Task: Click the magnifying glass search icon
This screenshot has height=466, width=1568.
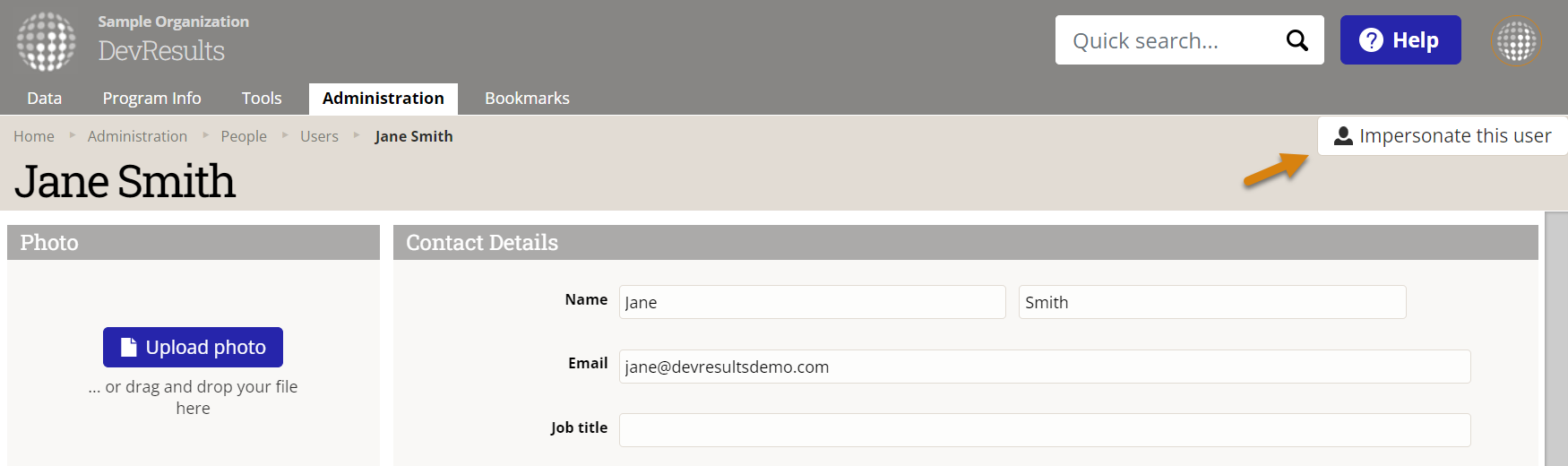Action: pyautogui.click(x=1297, y=40)
